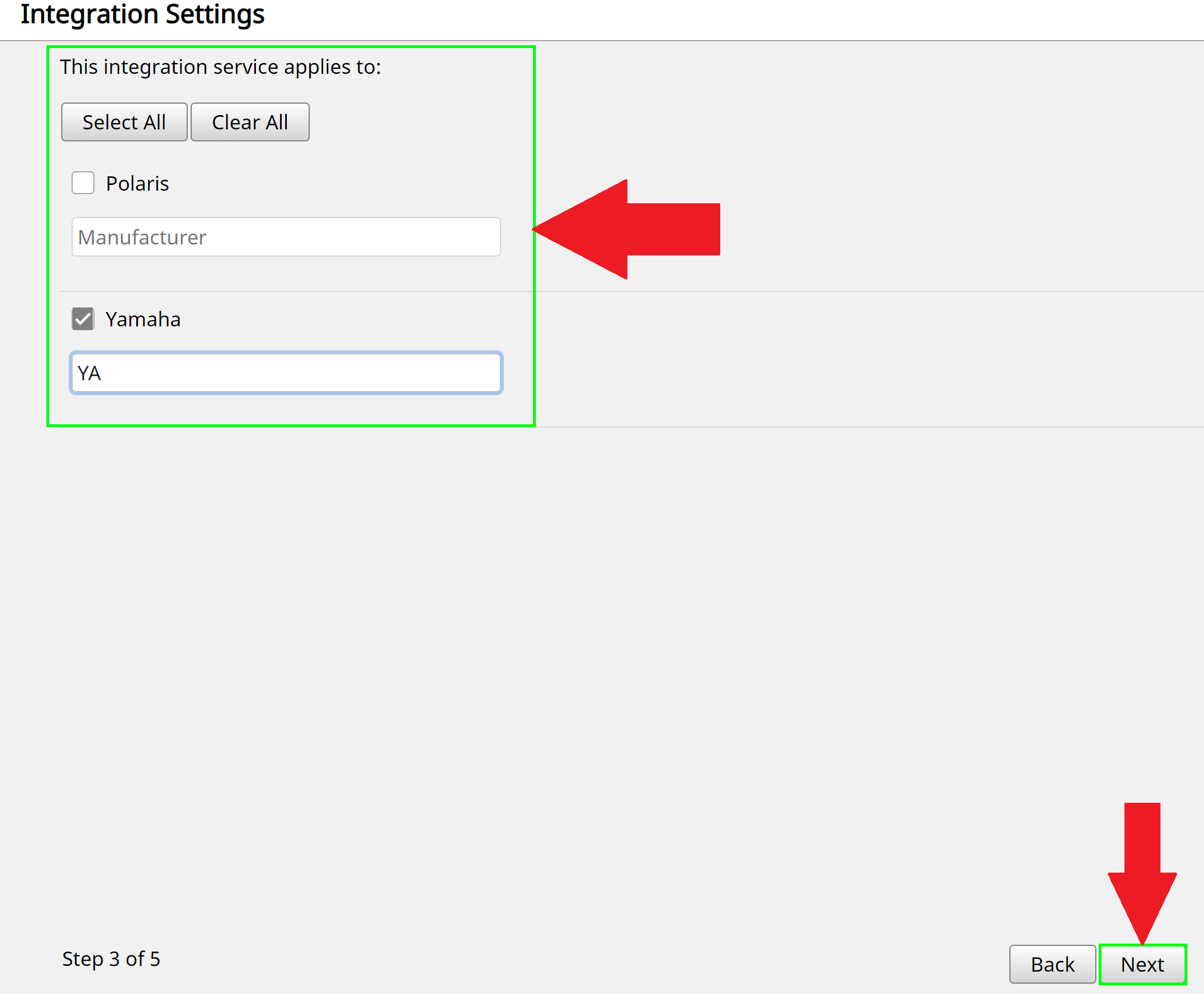The image size is (1204, 994).
Task: Click the placeholder text 'Manufacturer'
Action: [142, 238]
